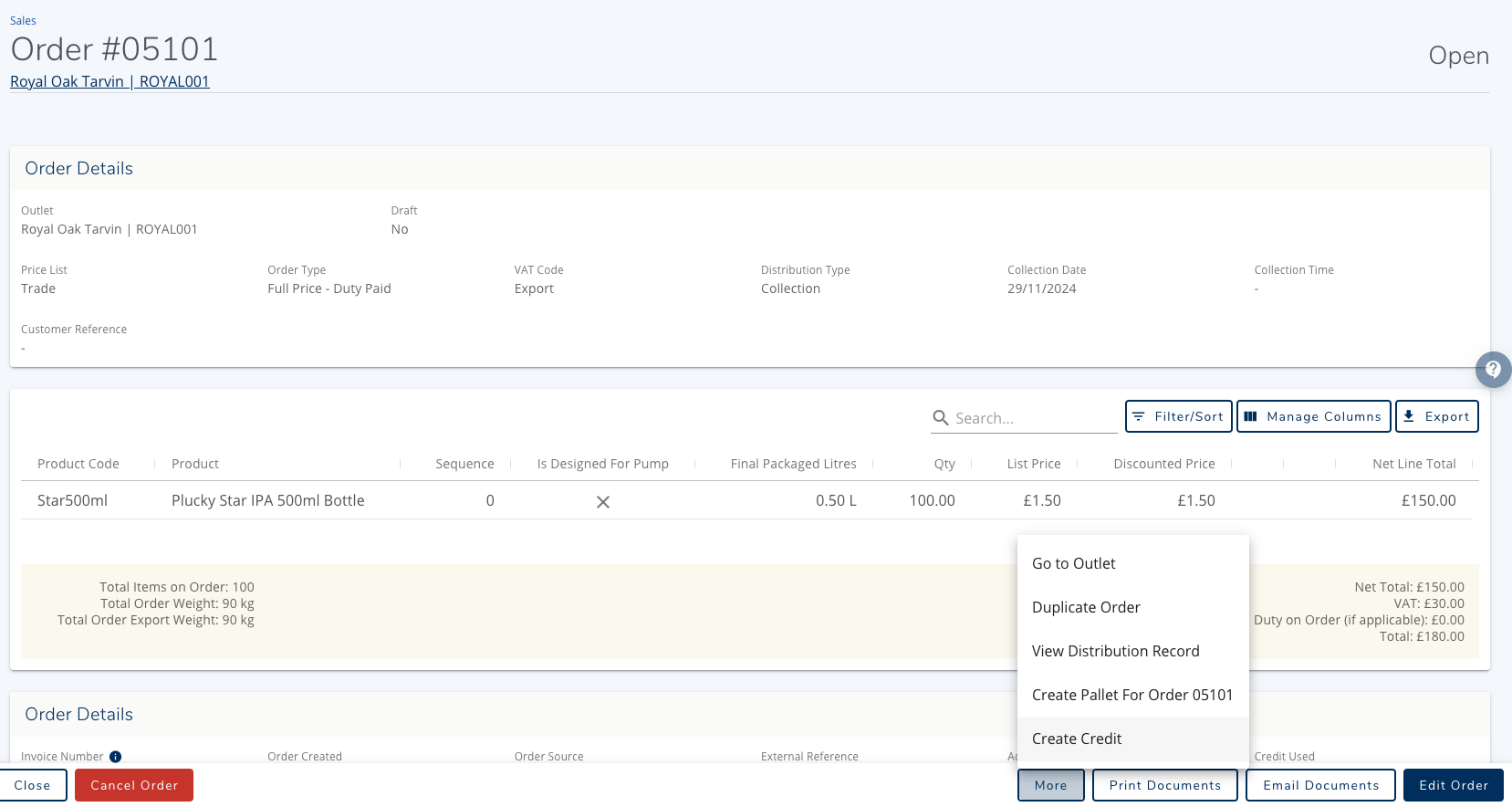Click the search magnifier icon
Image resolution: width=1512 pixels, height=807 pixels.
point(941,418)
